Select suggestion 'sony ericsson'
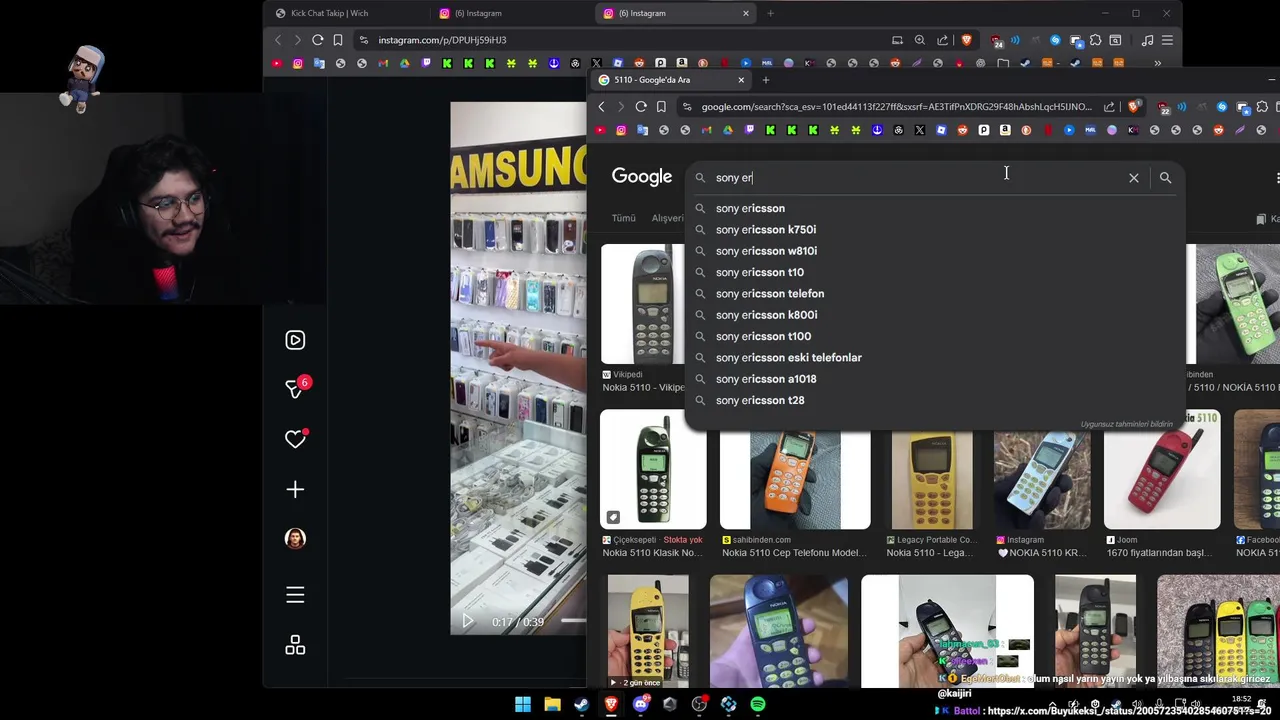Viewport: 1280px width, 720px height. coord(934,208)
